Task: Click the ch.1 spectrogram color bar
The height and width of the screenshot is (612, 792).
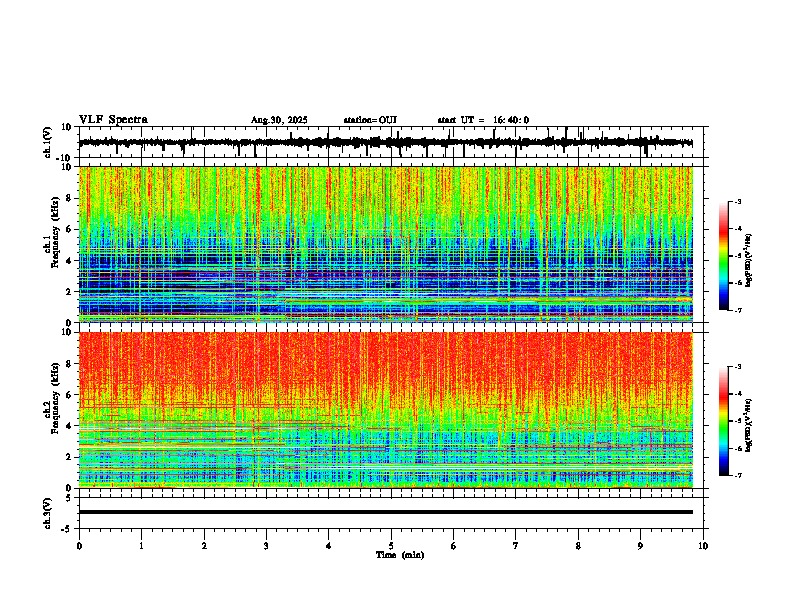Action: (x=724, y=256)
